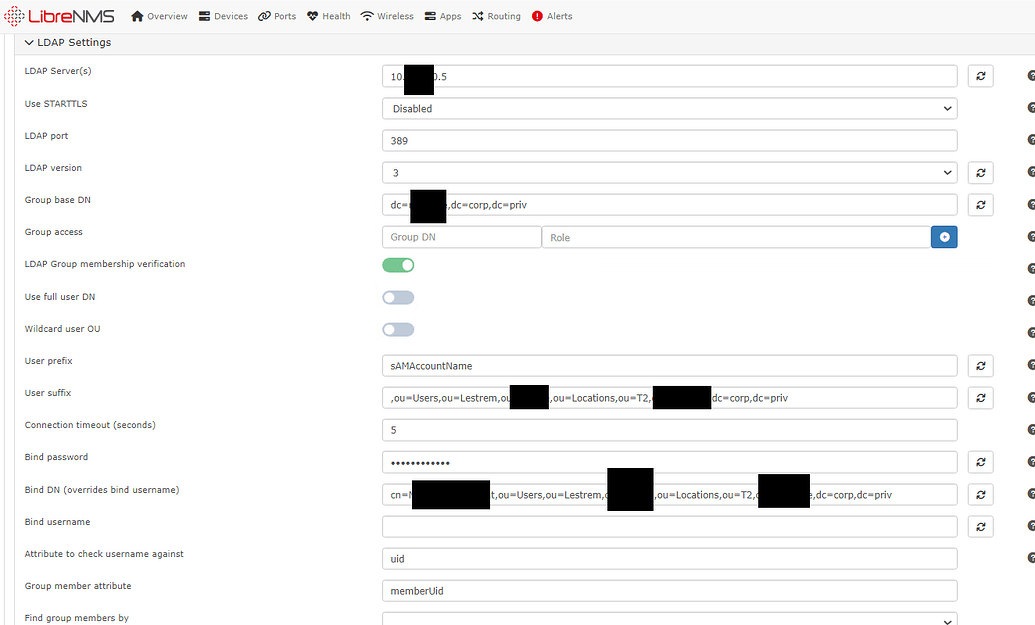The height and width of the screenshot is (625, 1035).
Task: Open the Alerts menu
Action: point(552,16)
